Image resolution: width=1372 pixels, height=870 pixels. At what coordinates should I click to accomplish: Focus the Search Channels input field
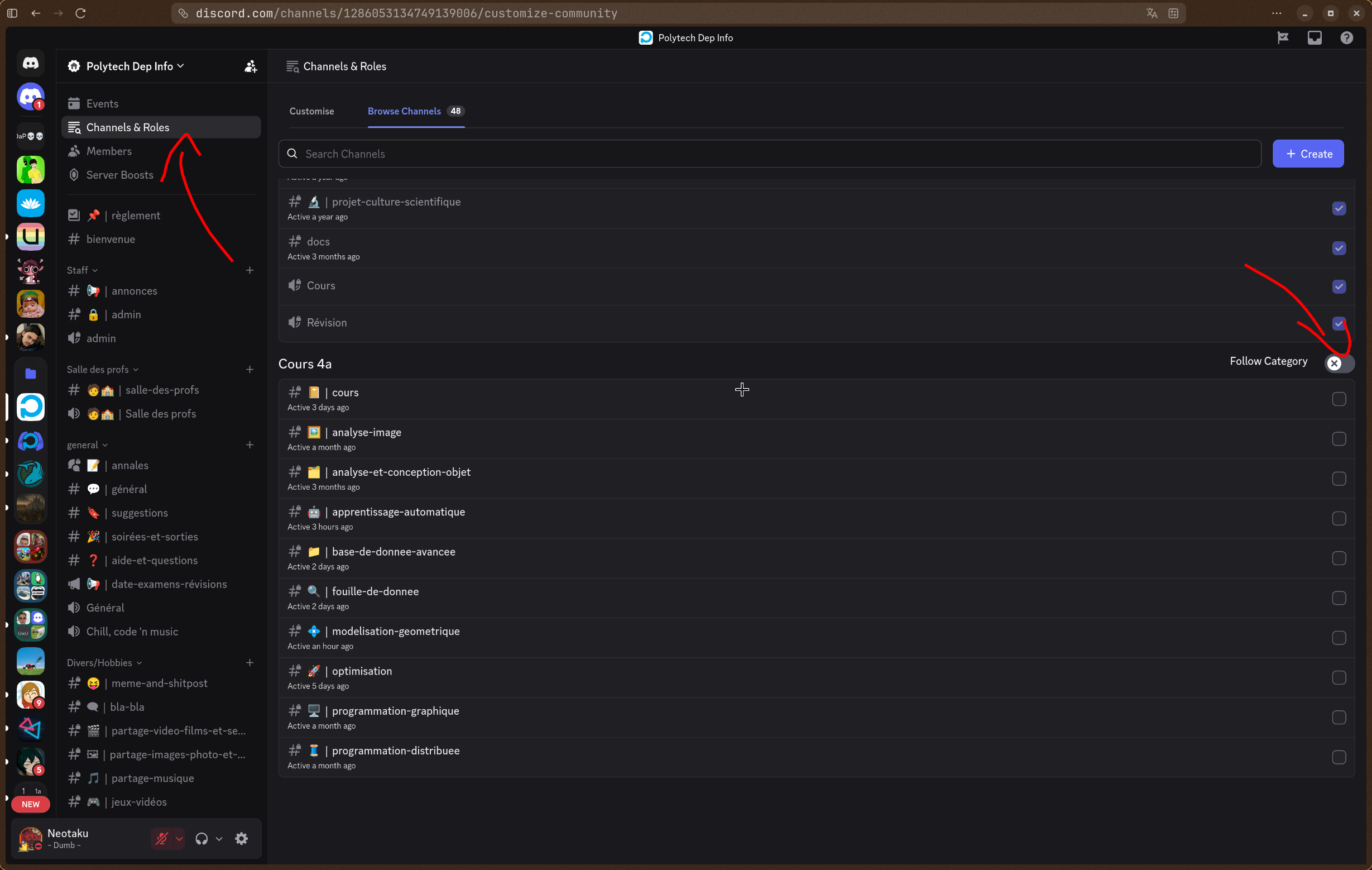(769, 154)
